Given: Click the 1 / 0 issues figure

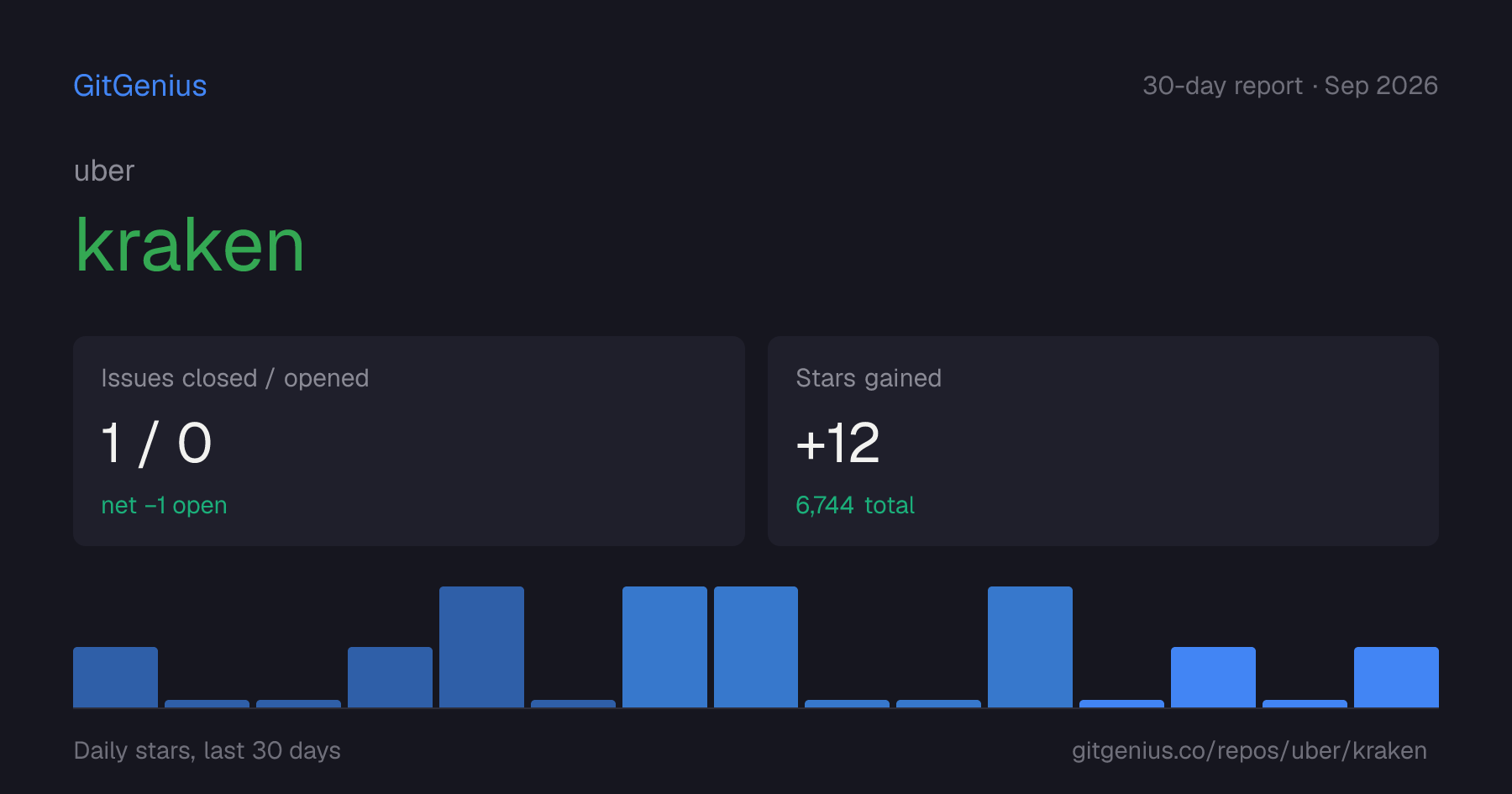Looking at the screenshot, I should (x=156, y=444).
